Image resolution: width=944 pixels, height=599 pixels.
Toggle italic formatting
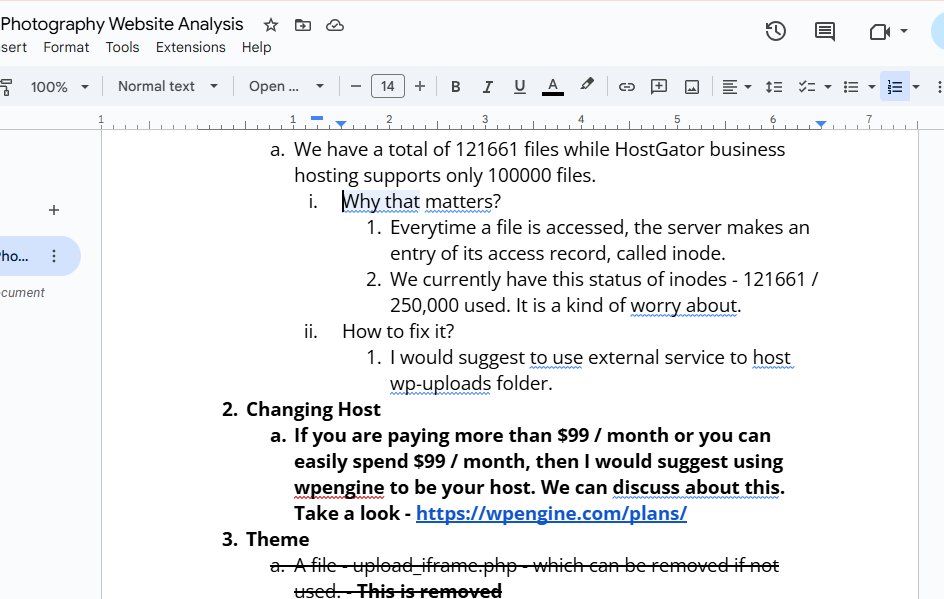(488, 87)
